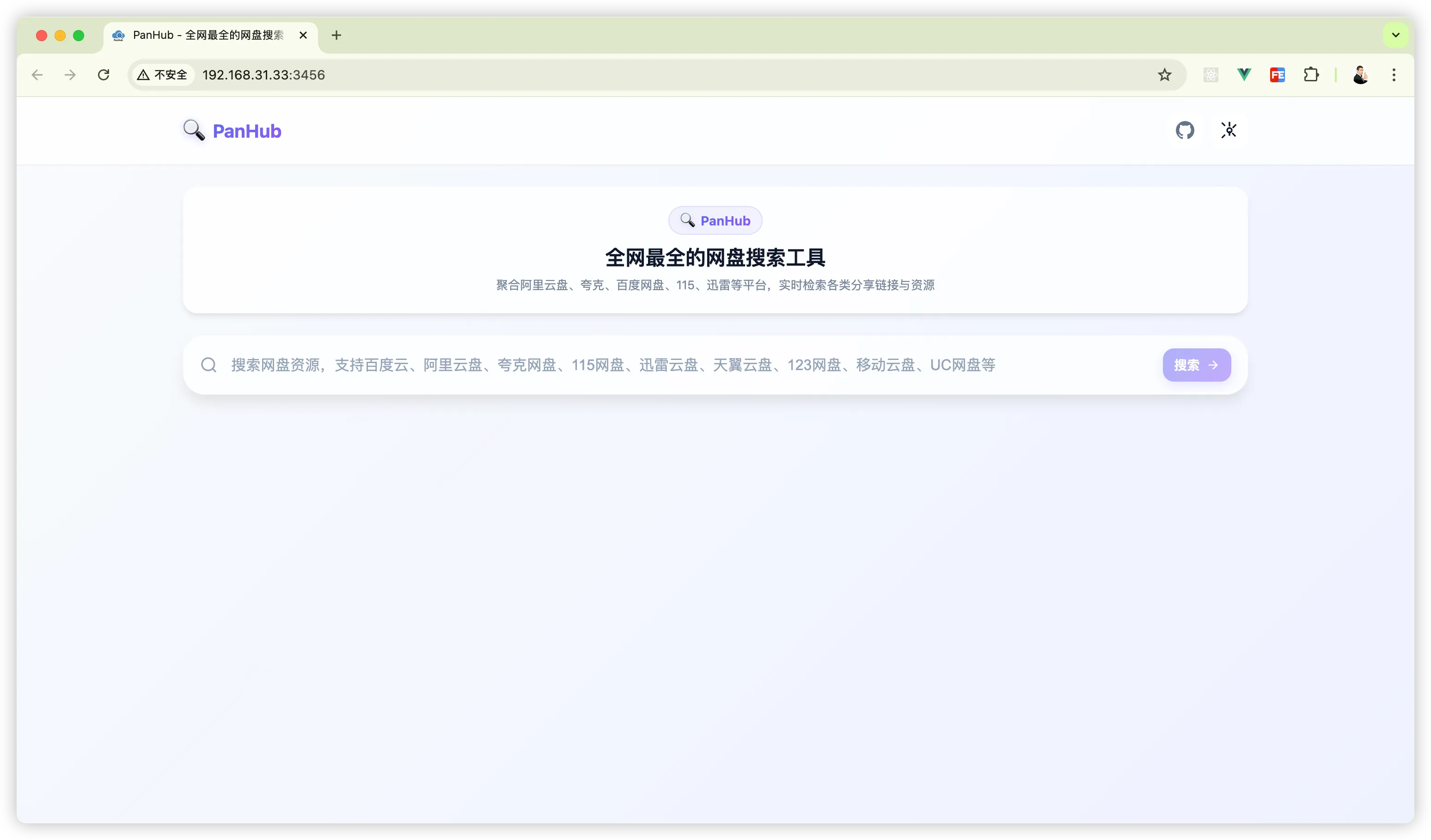Open the React DevTools extension icon
The width and height of the screenshot is (1431, 840).
point(1211,75)
